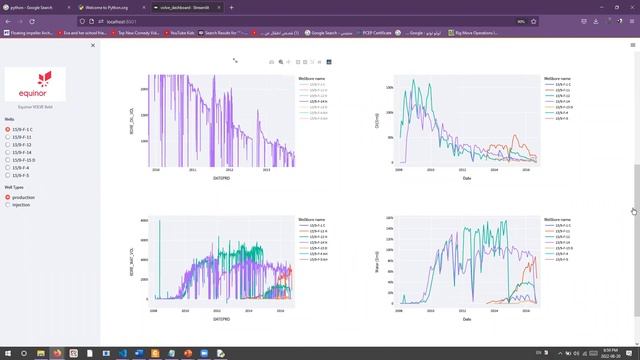Click the browser back arrow
Viewport: 640px width, 360px height.
[8, 21]
